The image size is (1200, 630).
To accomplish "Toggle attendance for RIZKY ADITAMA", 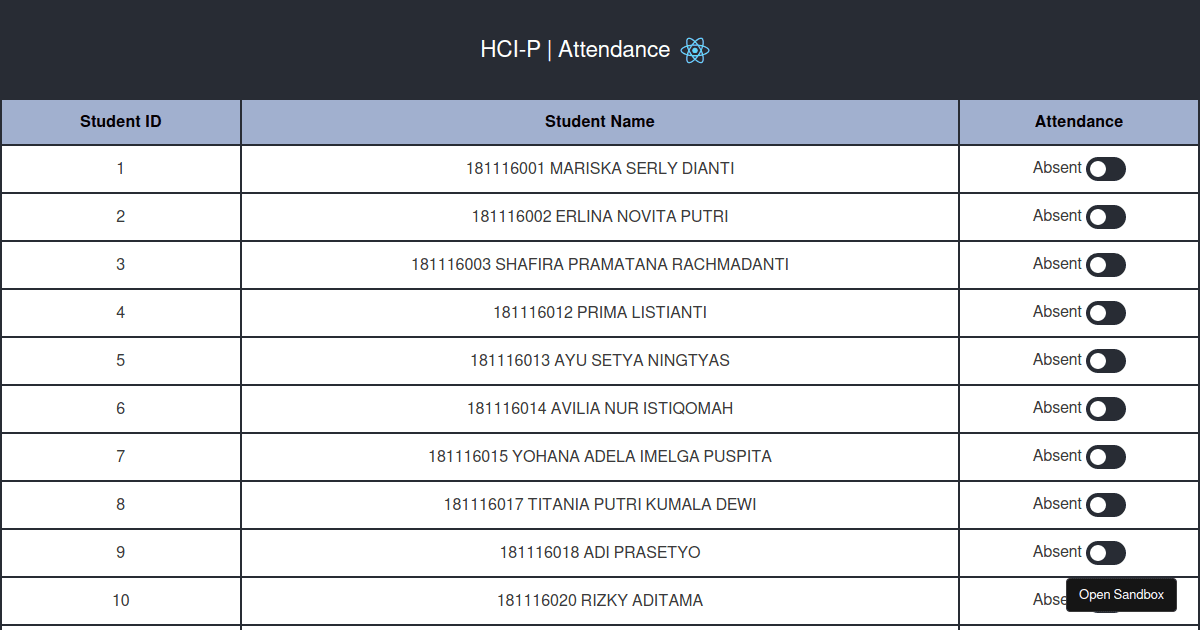I will pyautogui.click(x=1105, y=600).
